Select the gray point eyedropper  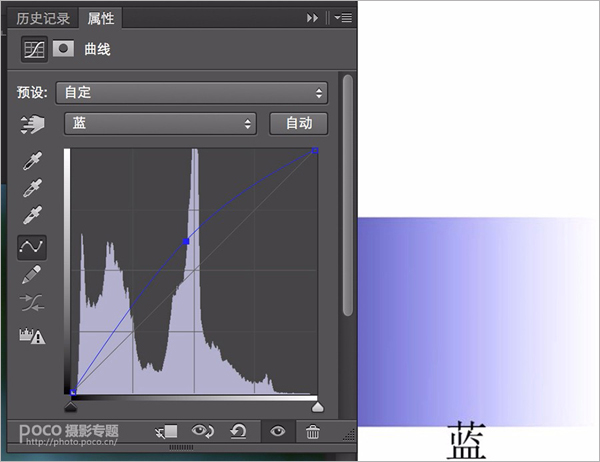(x=33, y=188)
